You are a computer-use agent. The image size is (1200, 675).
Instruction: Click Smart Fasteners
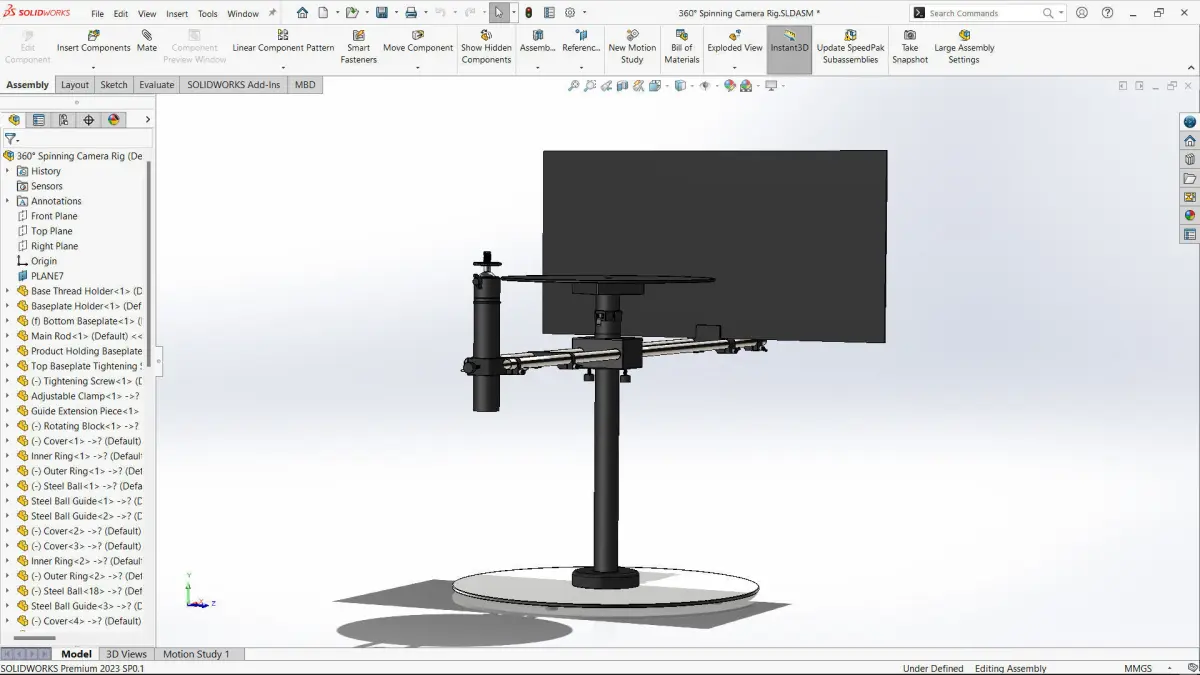click(x=358, y=47)
